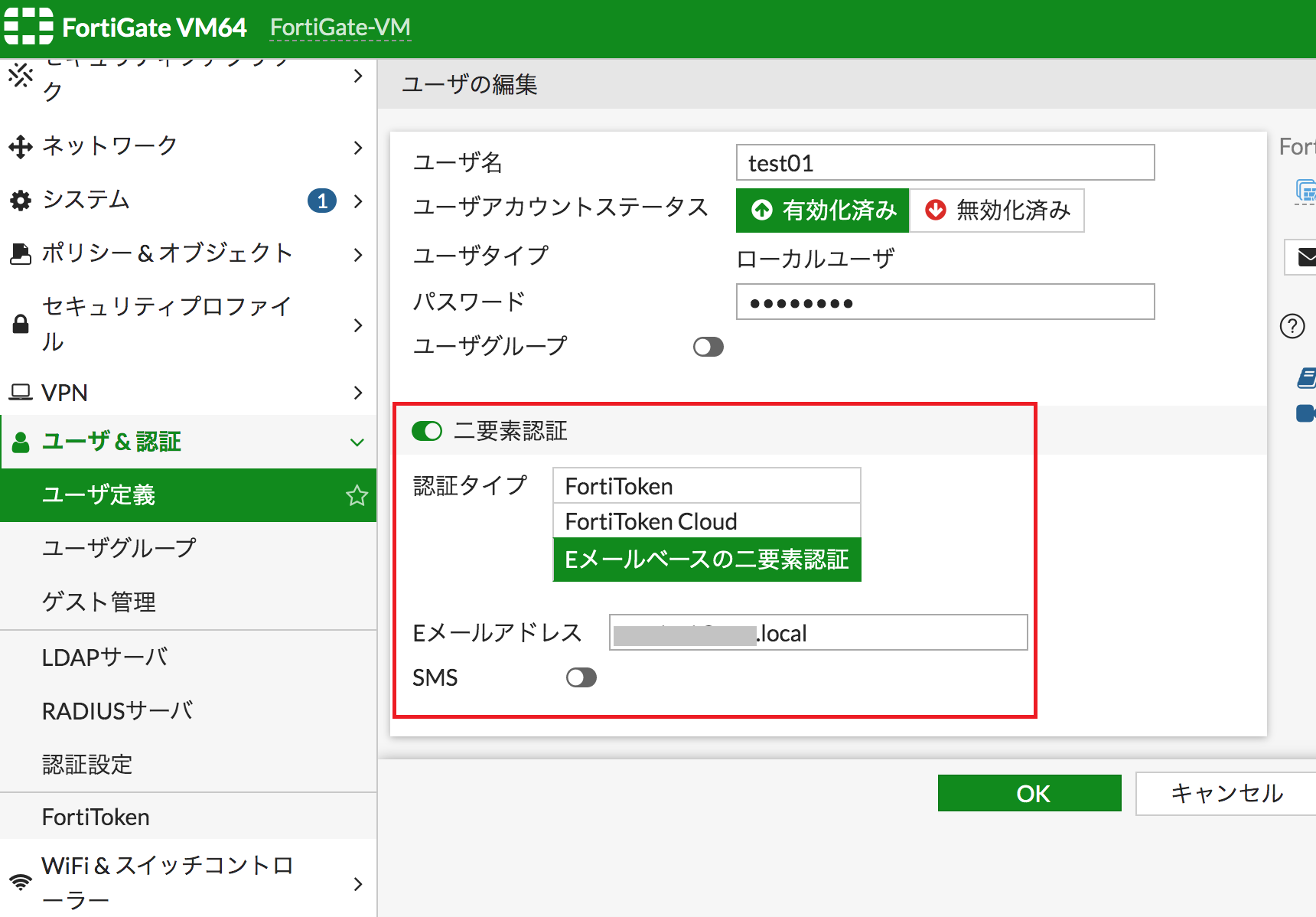The image size is (1316, 917).
Task: Click the envelope icon on right panel
Action: coord(1306,257)
